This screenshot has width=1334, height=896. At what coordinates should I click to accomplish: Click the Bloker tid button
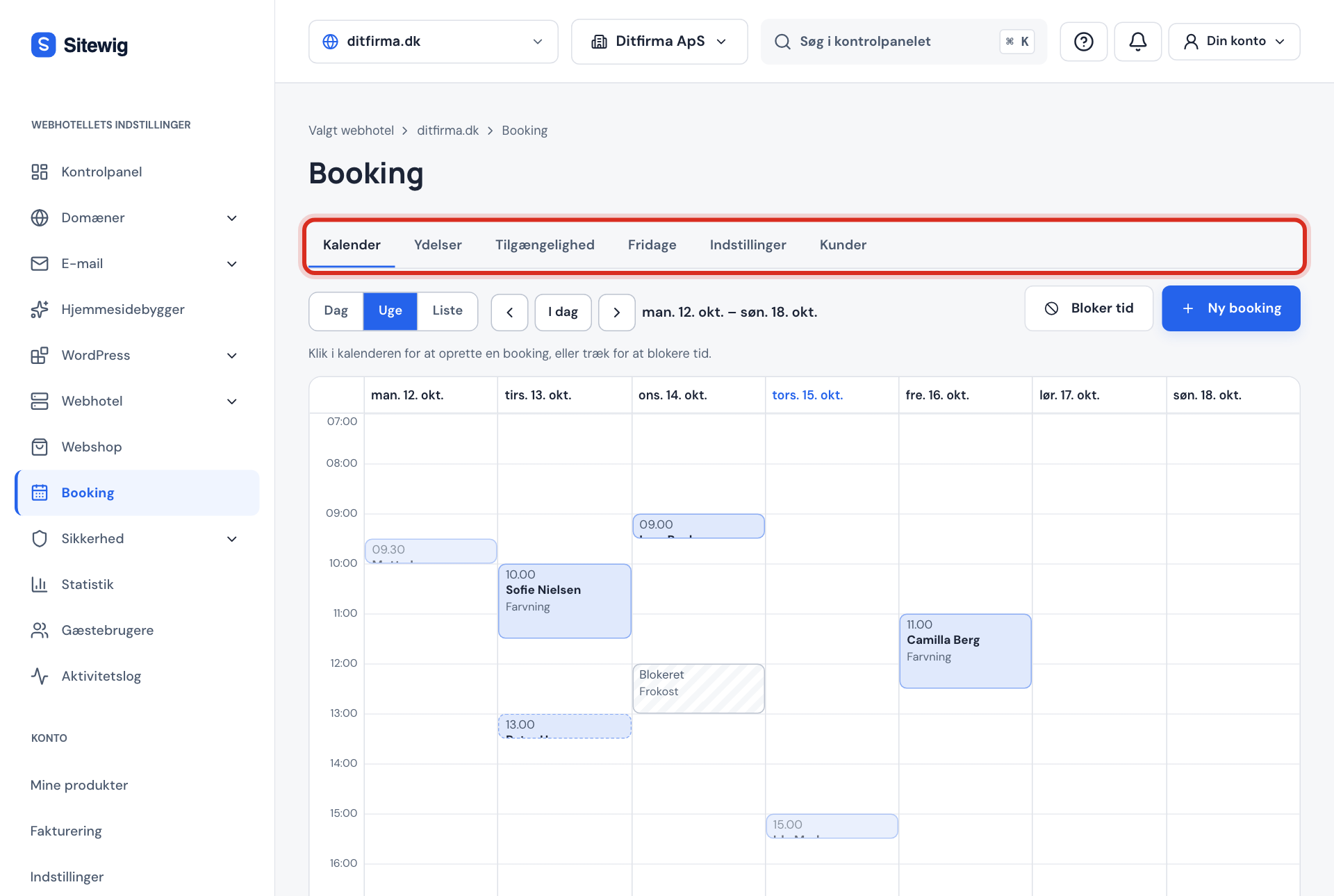1089,308
